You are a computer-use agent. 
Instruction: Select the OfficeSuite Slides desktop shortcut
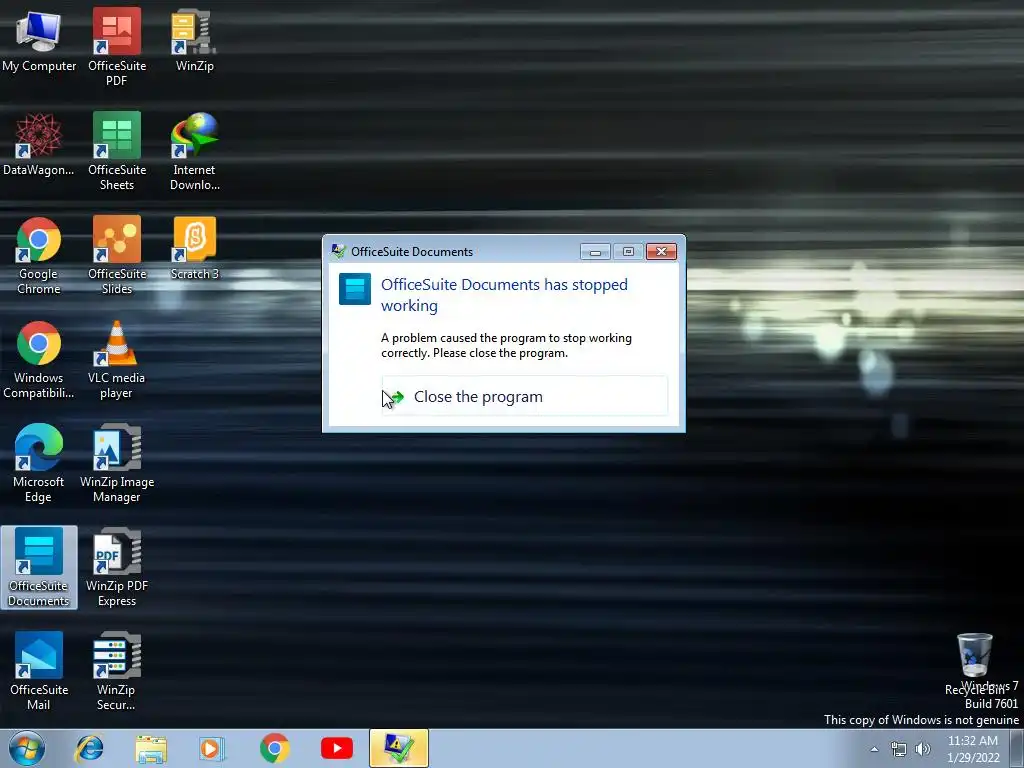(117, 255)
